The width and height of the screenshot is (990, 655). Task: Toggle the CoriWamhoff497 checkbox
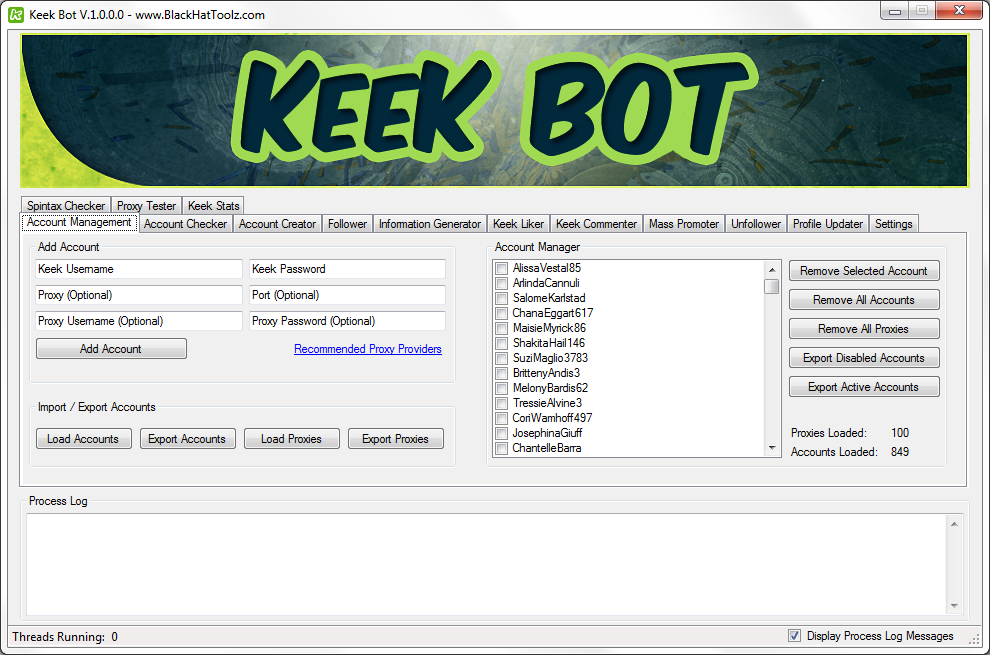point(501,418)
